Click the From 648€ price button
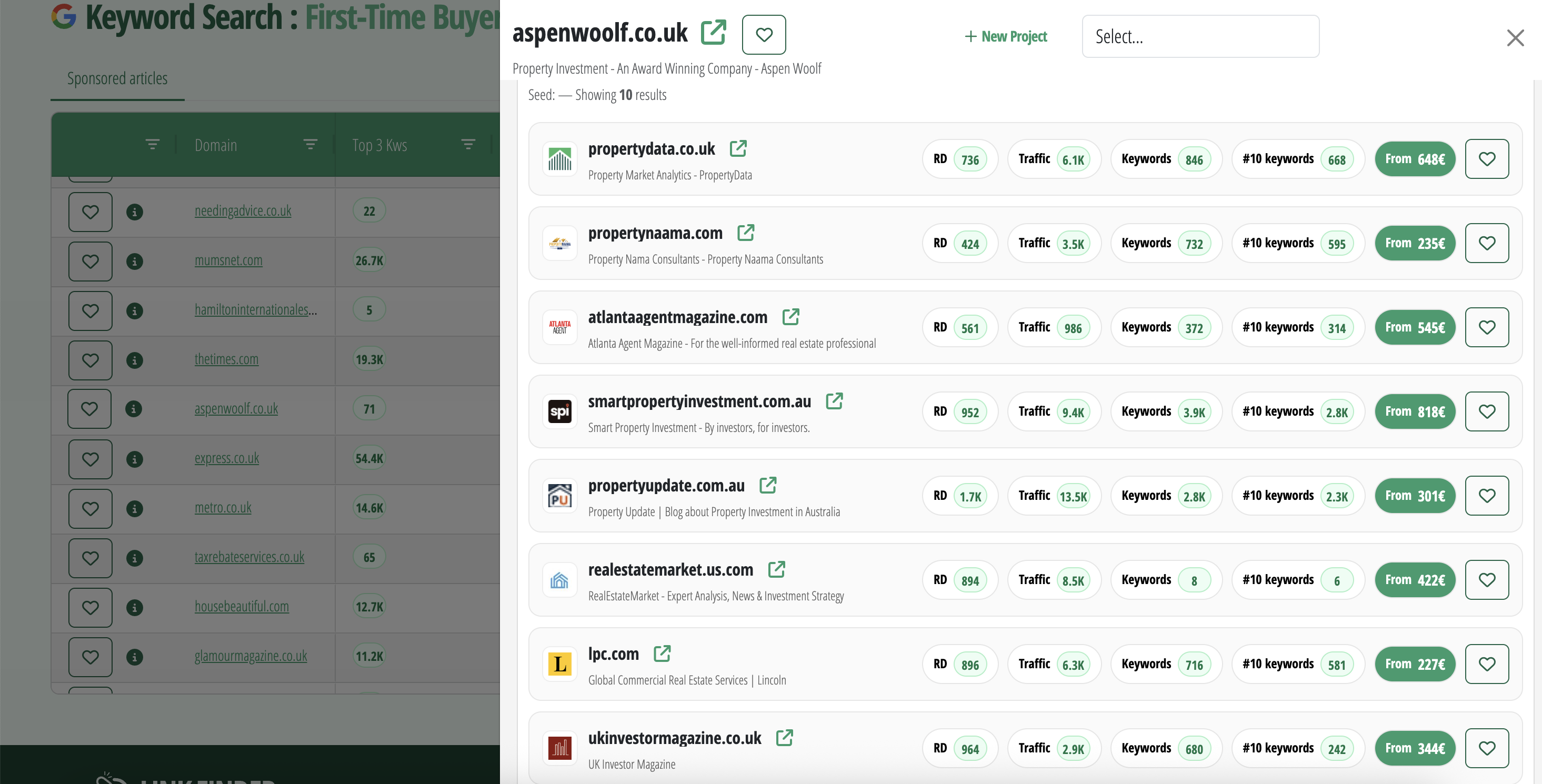Screen dimensions: 1542x784 [1415, 159]
